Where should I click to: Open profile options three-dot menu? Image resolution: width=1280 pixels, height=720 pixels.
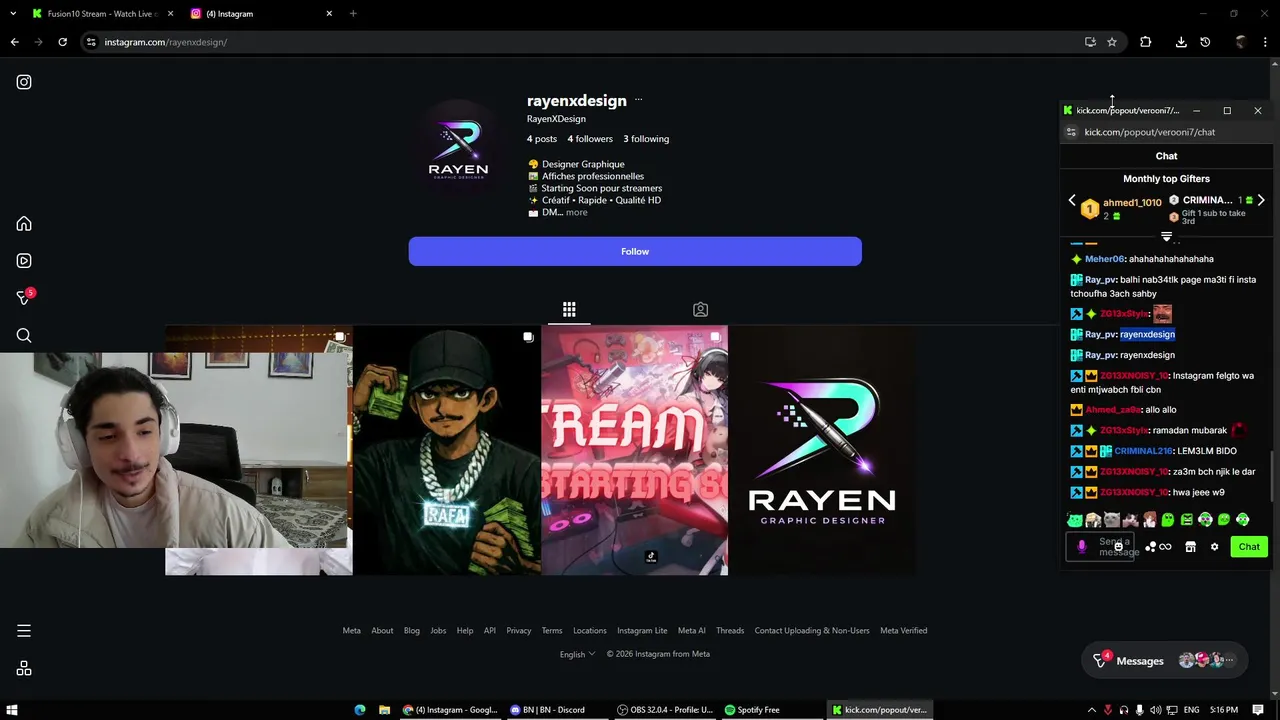(x=638, y=100)
